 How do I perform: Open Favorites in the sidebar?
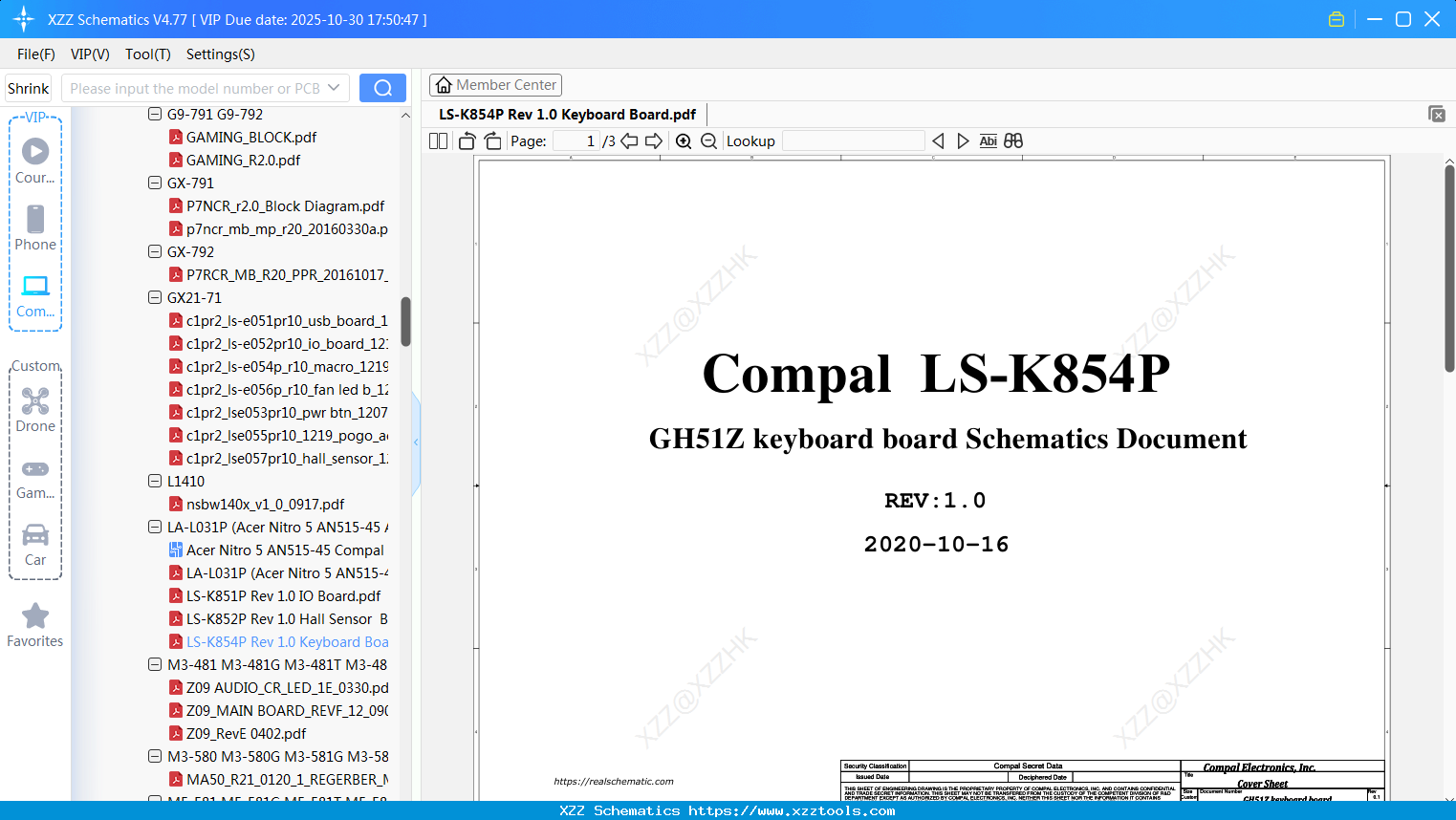pyautogui.click(x=35, y=625)
